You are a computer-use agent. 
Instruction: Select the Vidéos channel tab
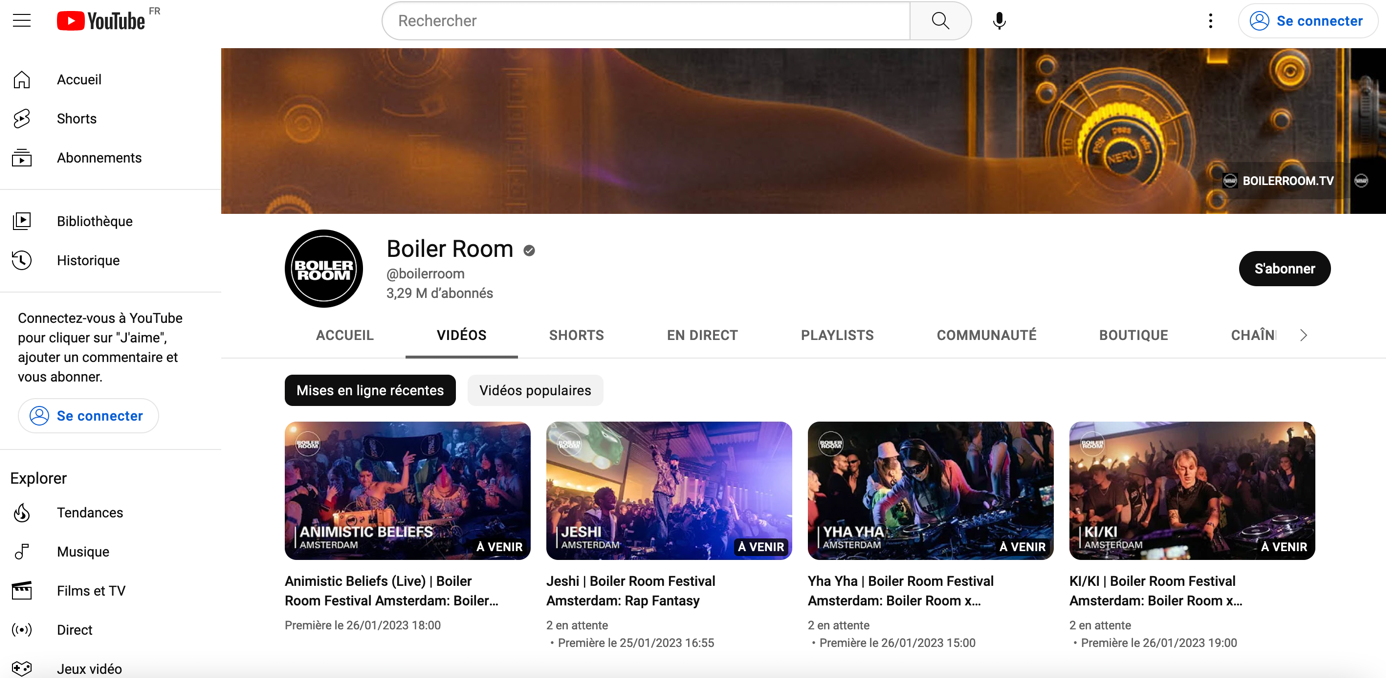[462, 335]
